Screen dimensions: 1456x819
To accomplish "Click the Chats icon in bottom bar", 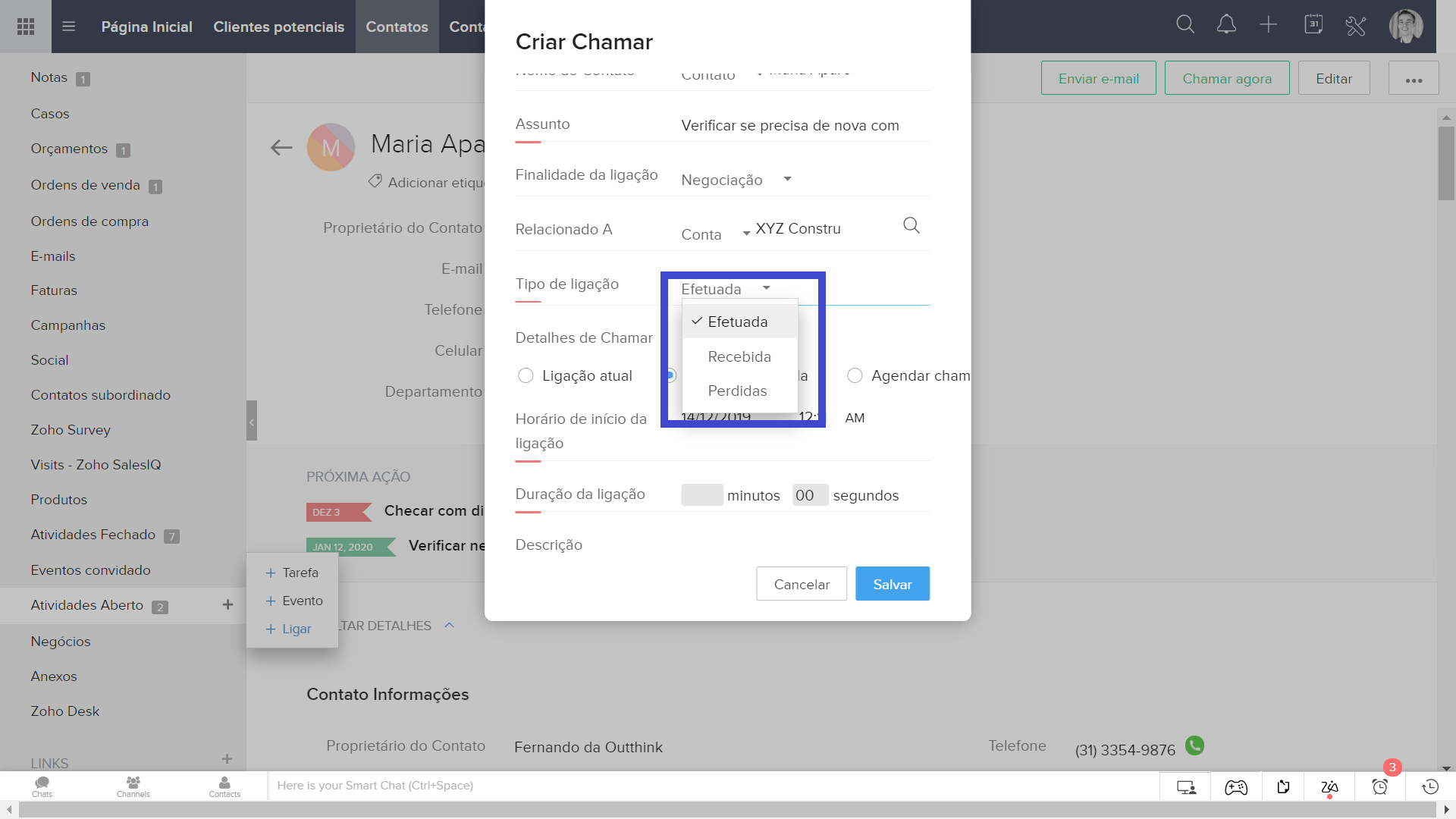I will (42, 786).
